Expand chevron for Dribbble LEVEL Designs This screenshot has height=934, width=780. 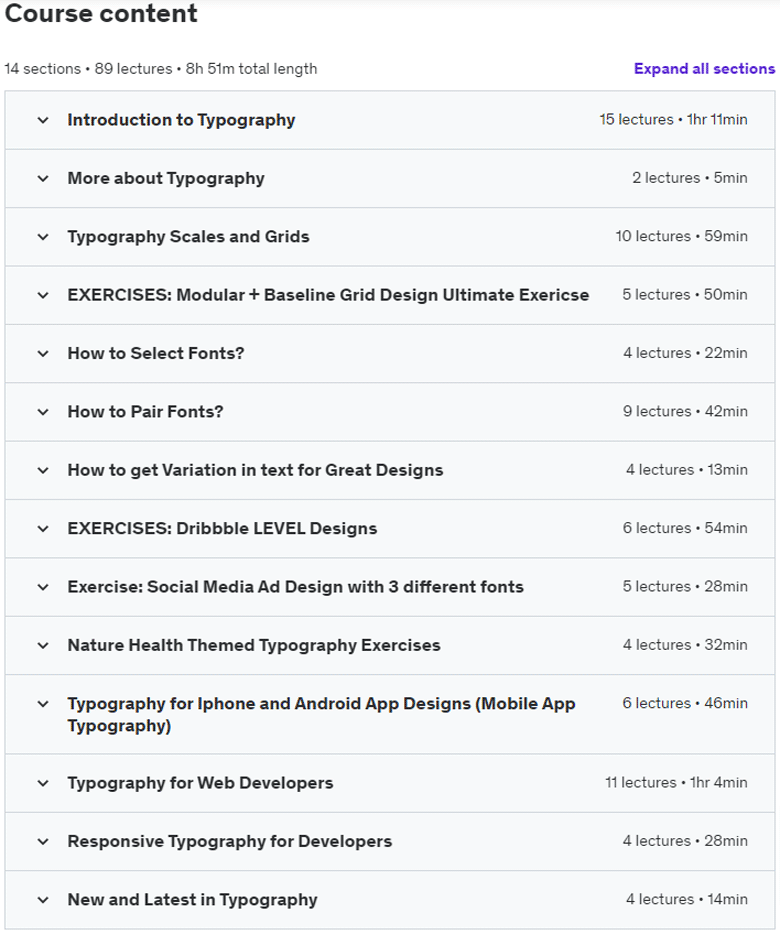point(43,529)
